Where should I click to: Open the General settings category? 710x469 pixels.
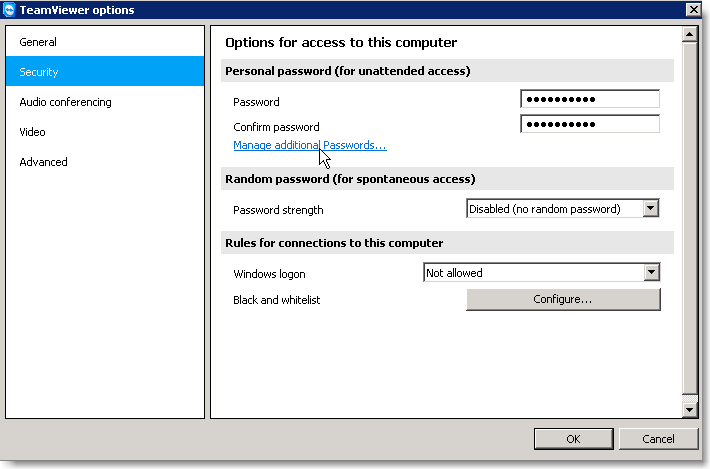click(x=105, y=42)
